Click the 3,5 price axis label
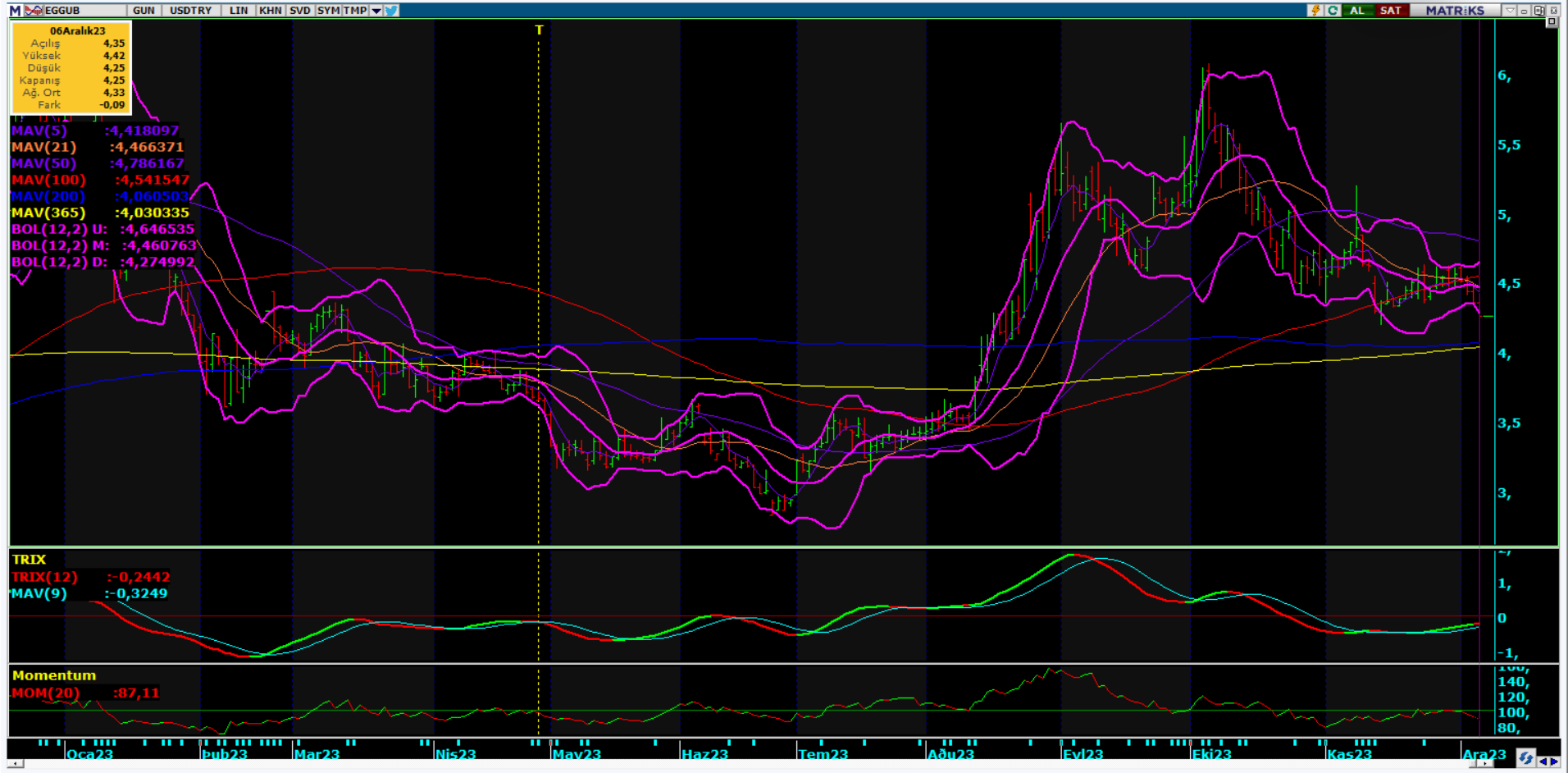The width and height of the screenshot is (1568, 773). 1509,423
